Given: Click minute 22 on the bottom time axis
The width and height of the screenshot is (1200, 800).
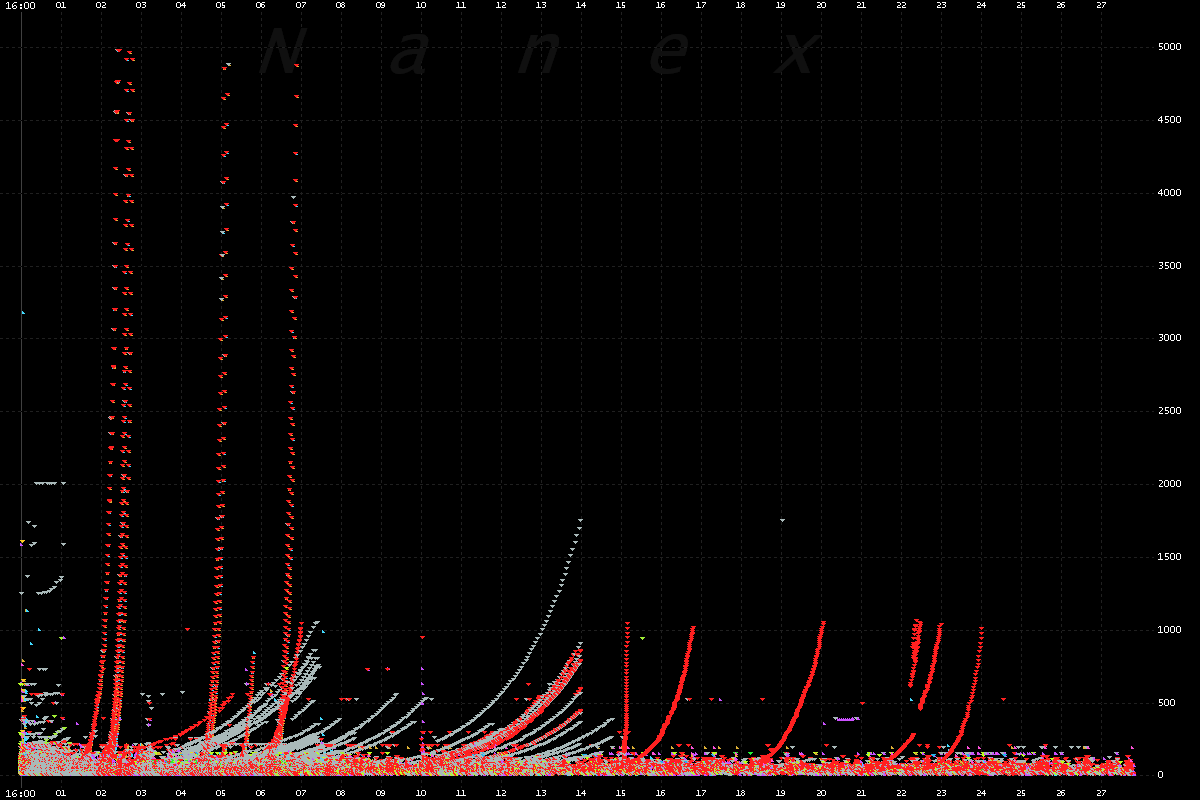Looking at the screenshot, I should (x=901, y=794).
